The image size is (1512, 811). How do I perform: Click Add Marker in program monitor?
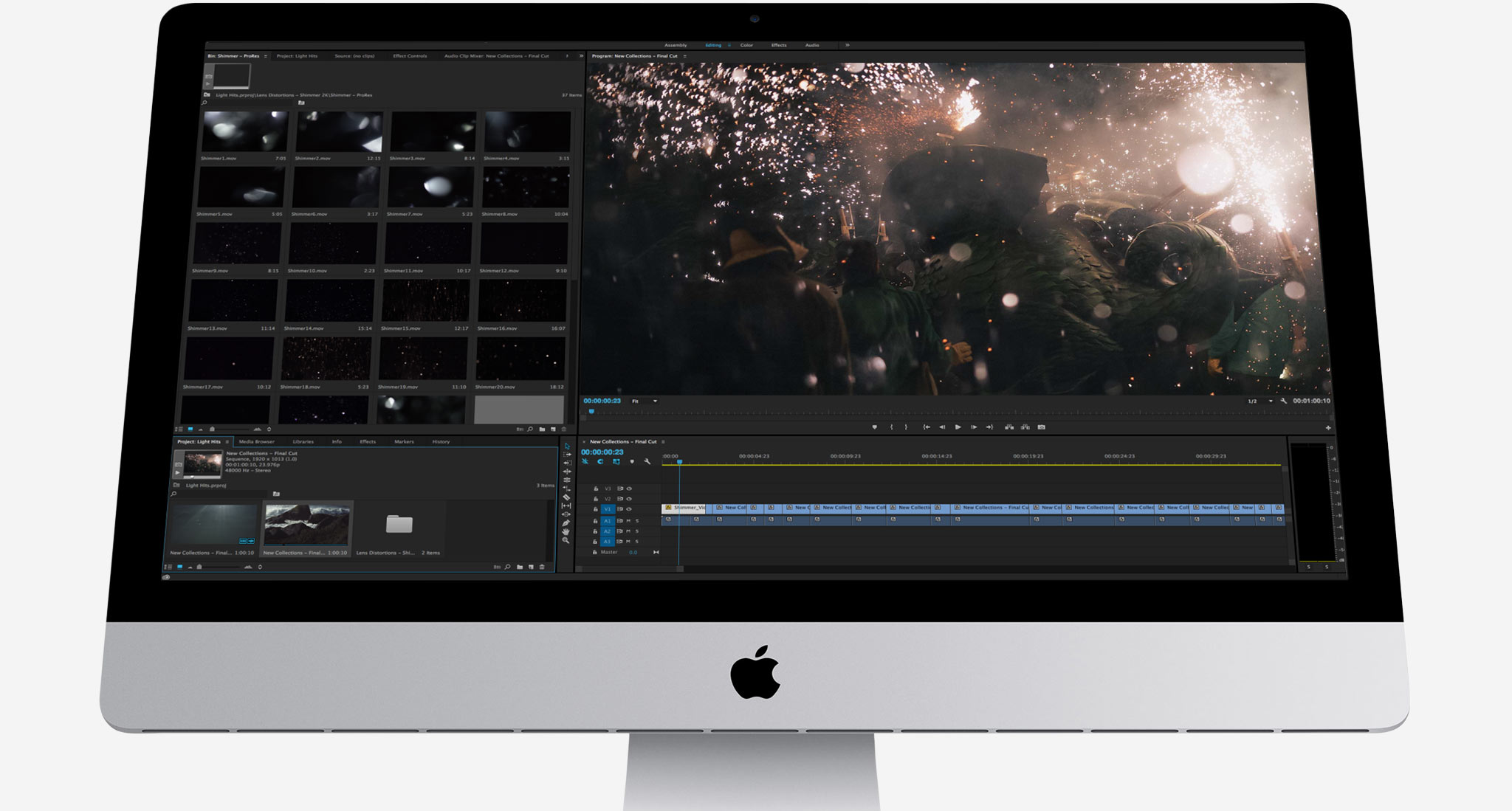click(875, 427)
